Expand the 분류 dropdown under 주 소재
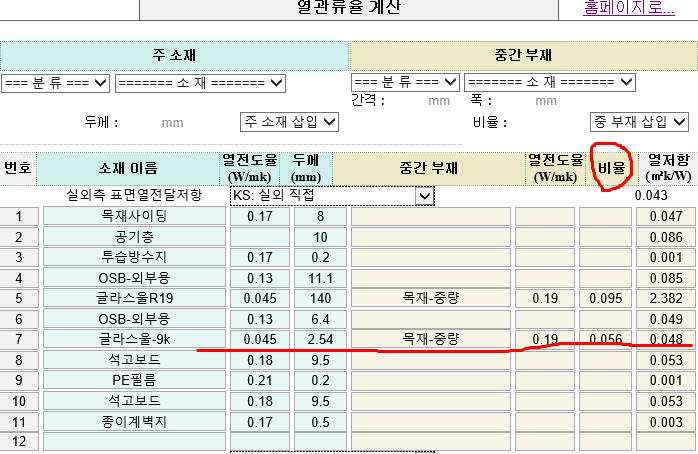The image size is (698, 454). 55,82
